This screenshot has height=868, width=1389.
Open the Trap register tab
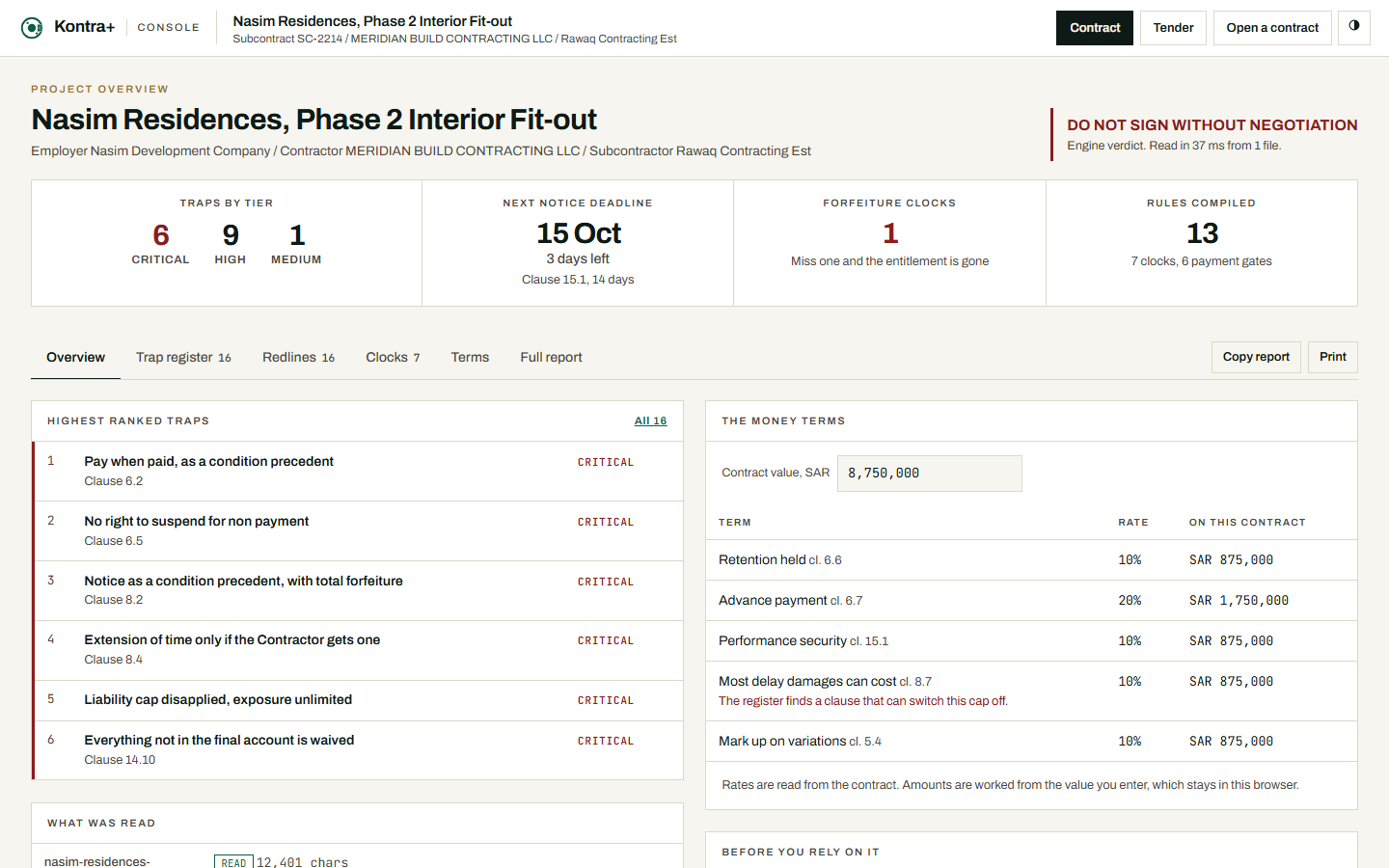tap(183, 358)
